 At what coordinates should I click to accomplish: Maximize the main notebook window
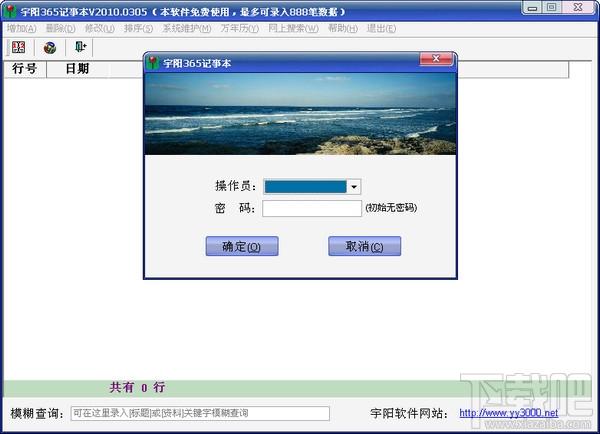(x=552, y=8)
